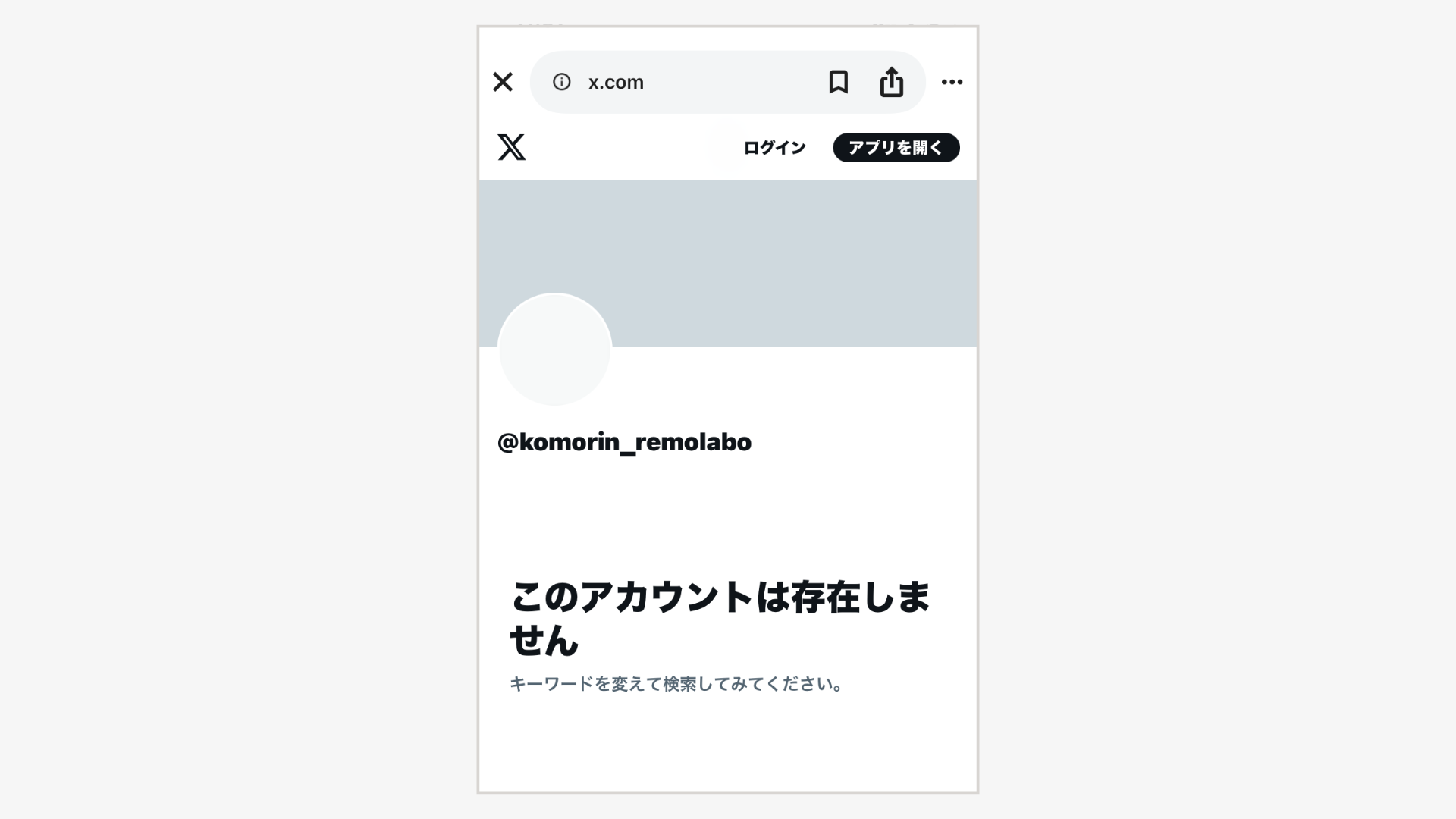Select the blank circular profile avatar
Viewport: 1456px width, 819px height.
point(554,350)
